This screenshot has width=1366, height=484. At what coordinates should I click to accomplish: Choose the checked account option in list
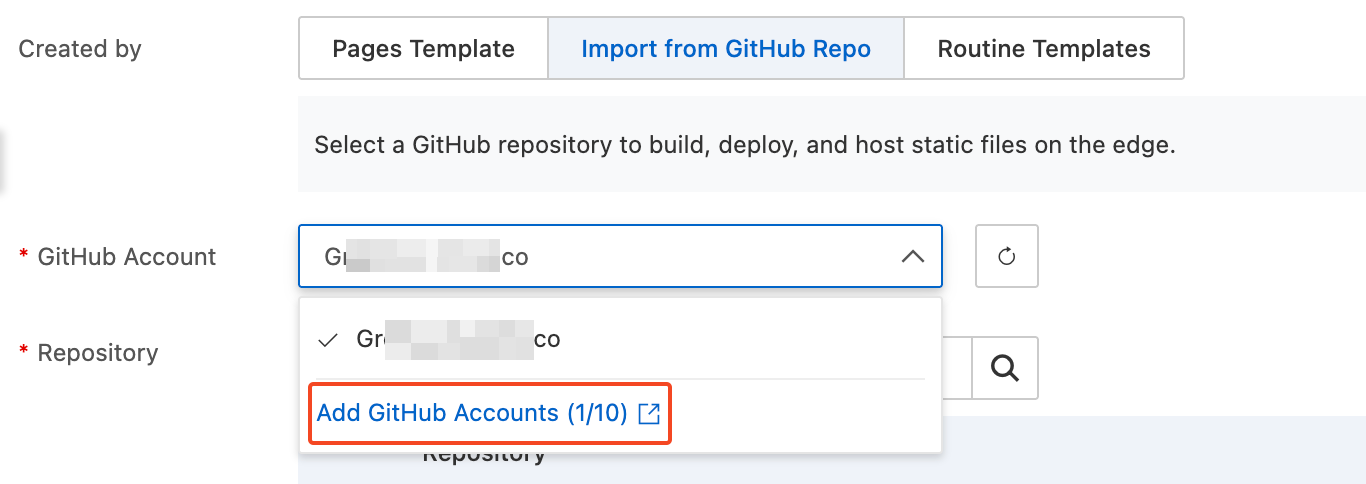pyautogui.click(x=620, y=339)
